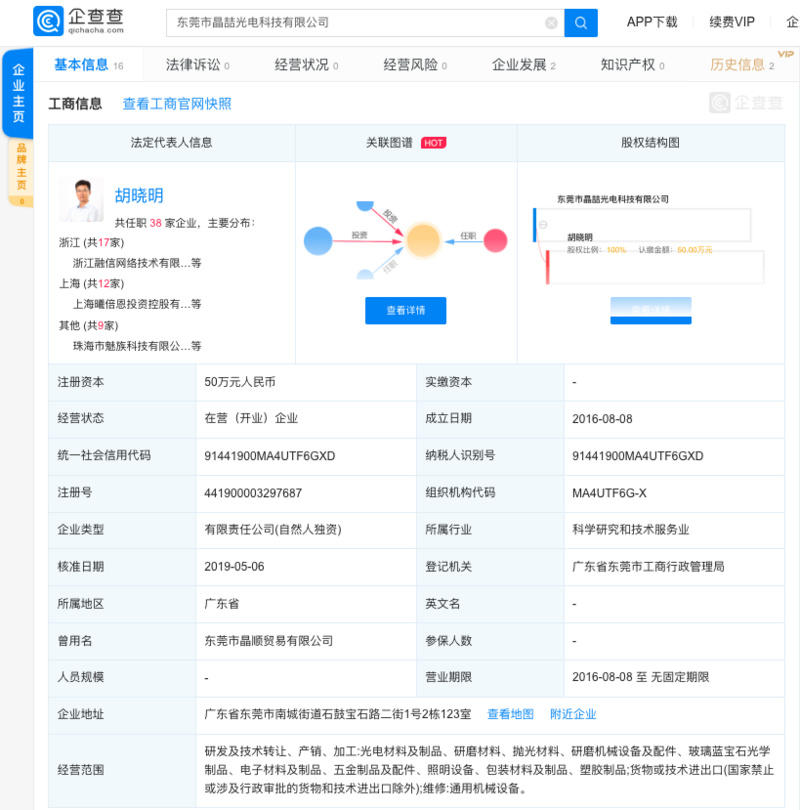Open the 历史信息 VIP tab
This screenshot has height=810, width=800.
741,65
